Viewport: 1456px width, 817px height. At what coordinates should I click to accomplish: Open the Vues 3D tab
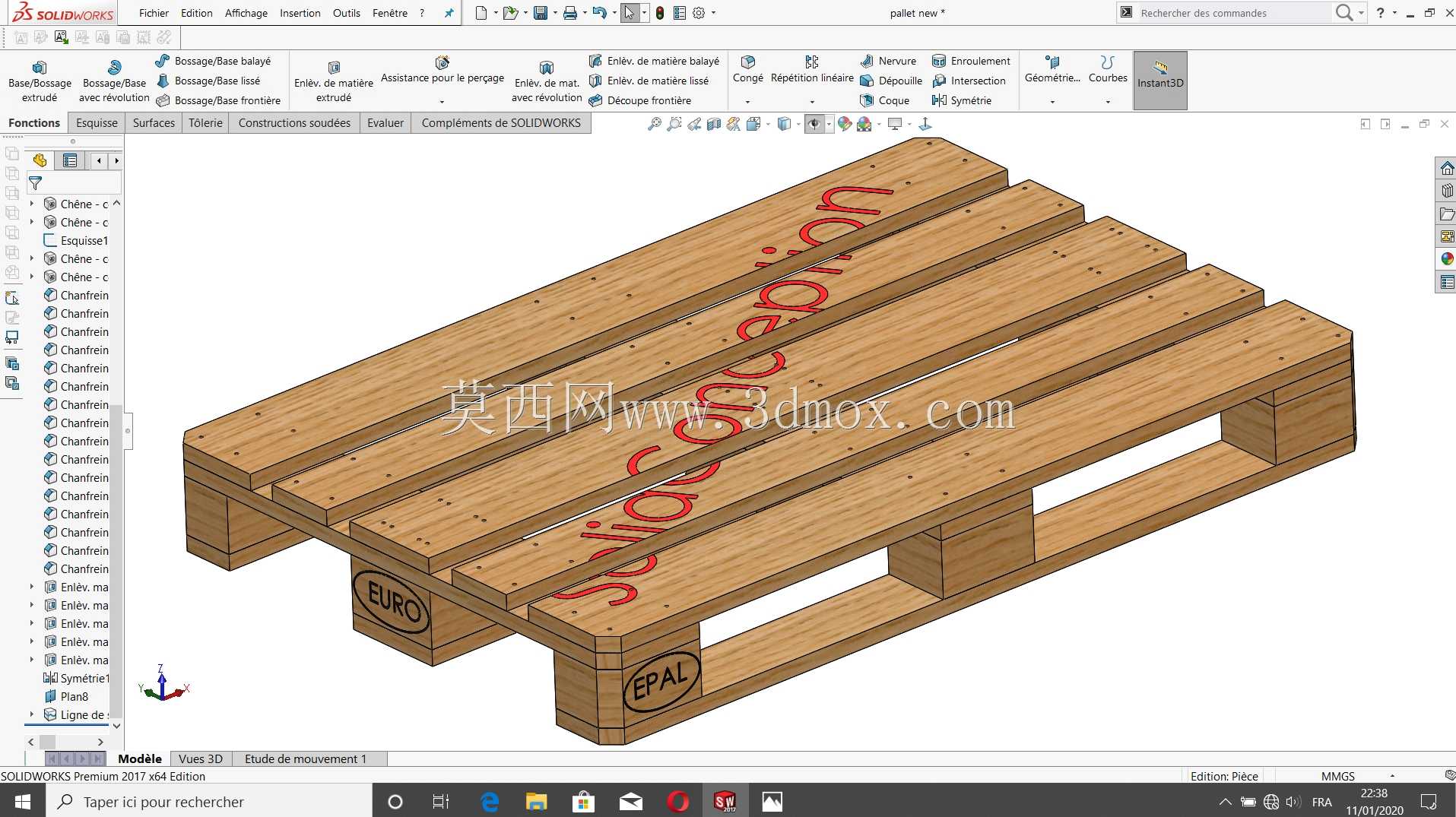(x=201, y=758)
